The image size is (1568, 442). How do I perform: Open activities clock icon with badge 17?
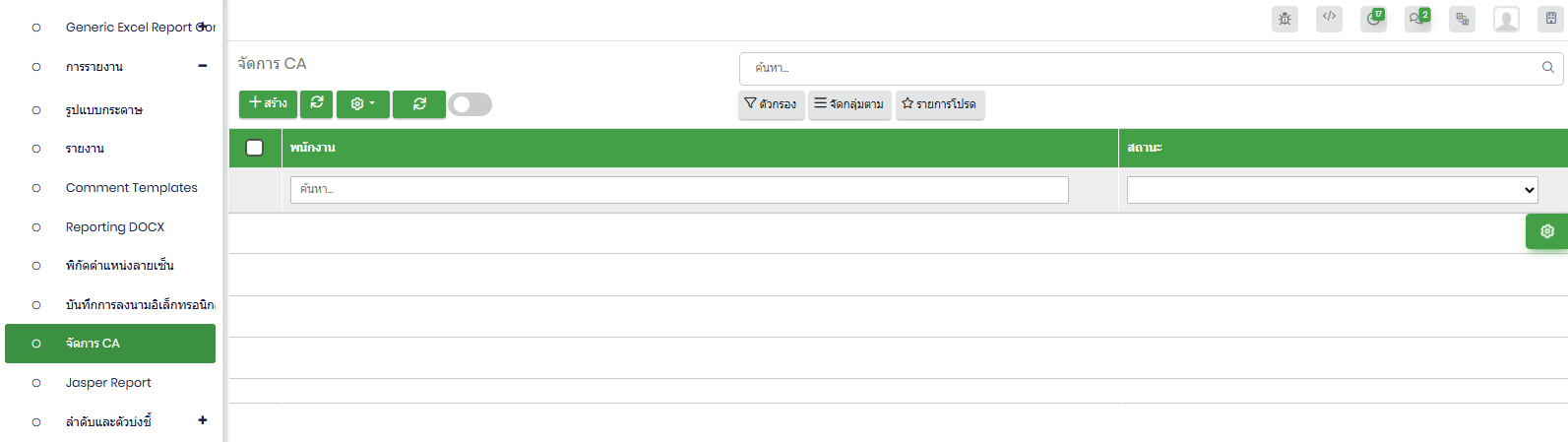(1373, 19)
